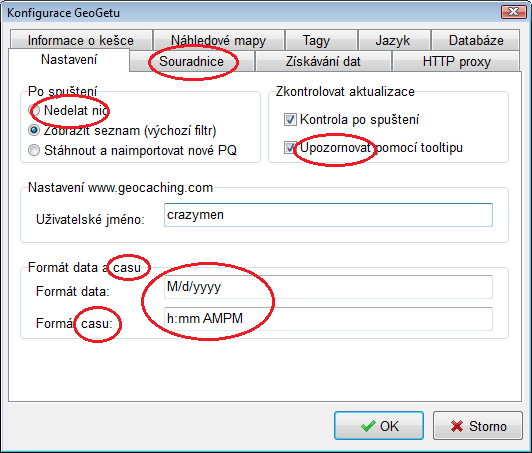The height and width of the screenshot is (453, 532).
Task: Cancel with the Storno button
Action: point(478,426)
